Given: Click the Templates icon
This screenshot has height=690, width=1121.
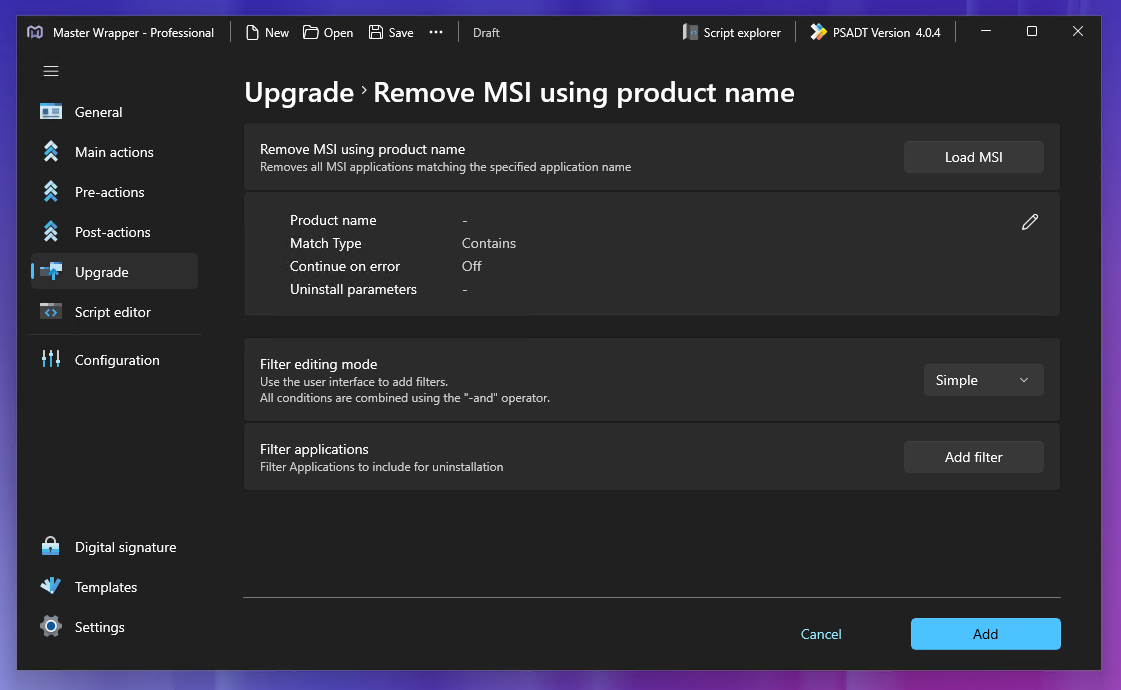Looking at the screenshot, I should click(51, 586).
